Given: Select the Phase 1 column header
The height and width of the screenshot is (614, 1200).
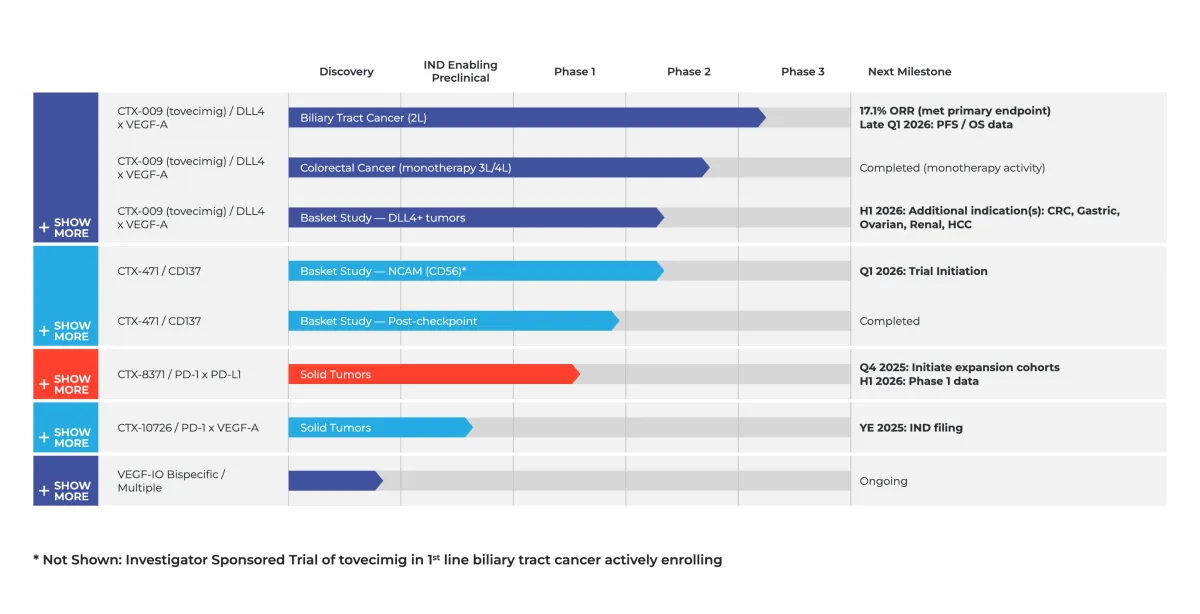Looking at the screenshot, I should click(x=575, y=71).
